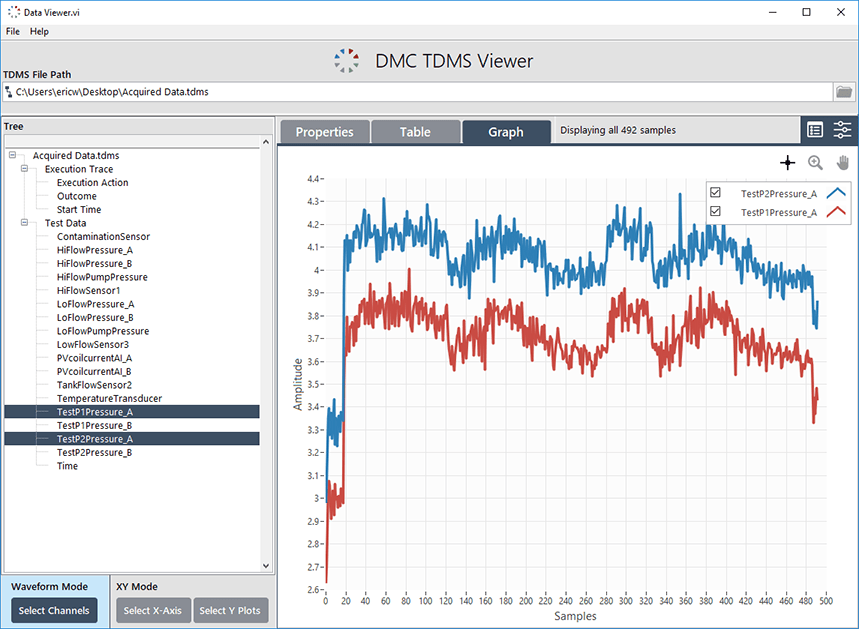Select HiFlowPressure_B channel
859x629 pixels.
95,264
